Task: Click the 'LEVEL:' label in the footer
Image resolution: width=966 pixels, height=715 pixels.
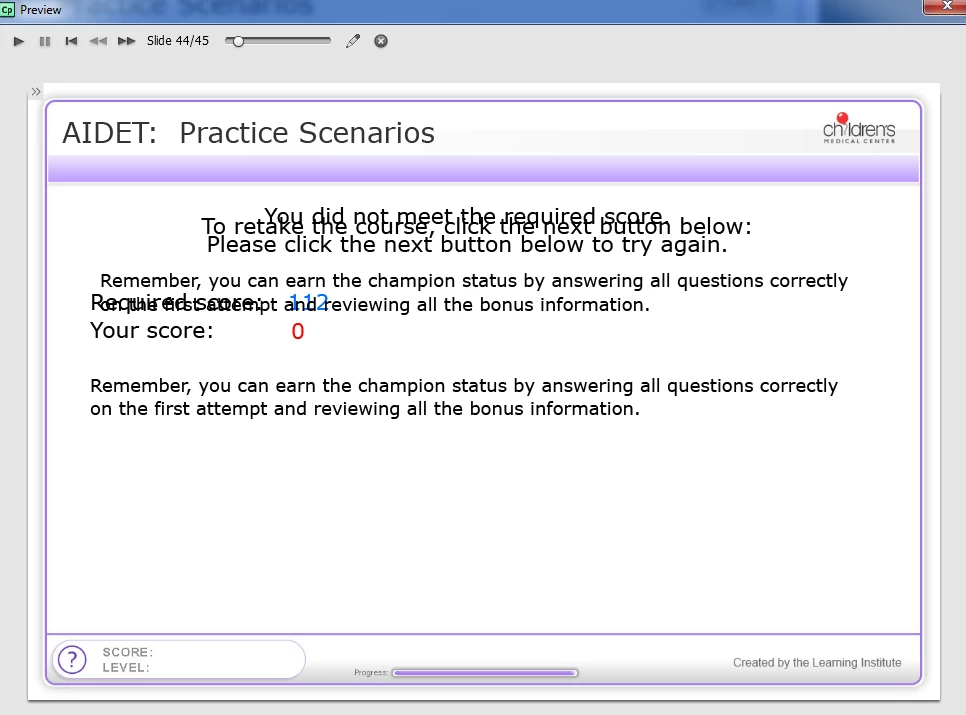Action: click(x=126, y=668)
